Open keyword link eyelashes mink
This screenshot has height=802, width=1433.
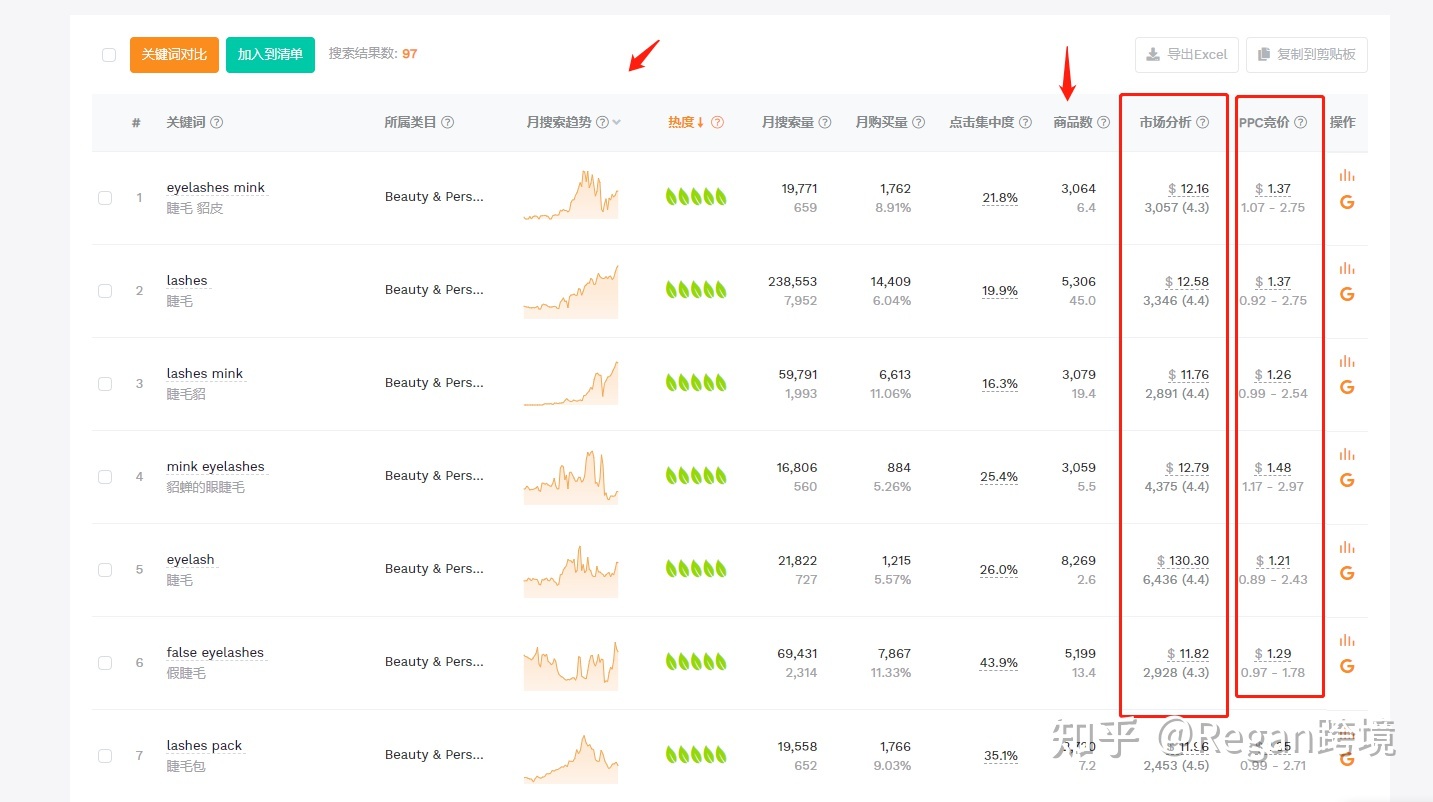[x=216, y=187]
